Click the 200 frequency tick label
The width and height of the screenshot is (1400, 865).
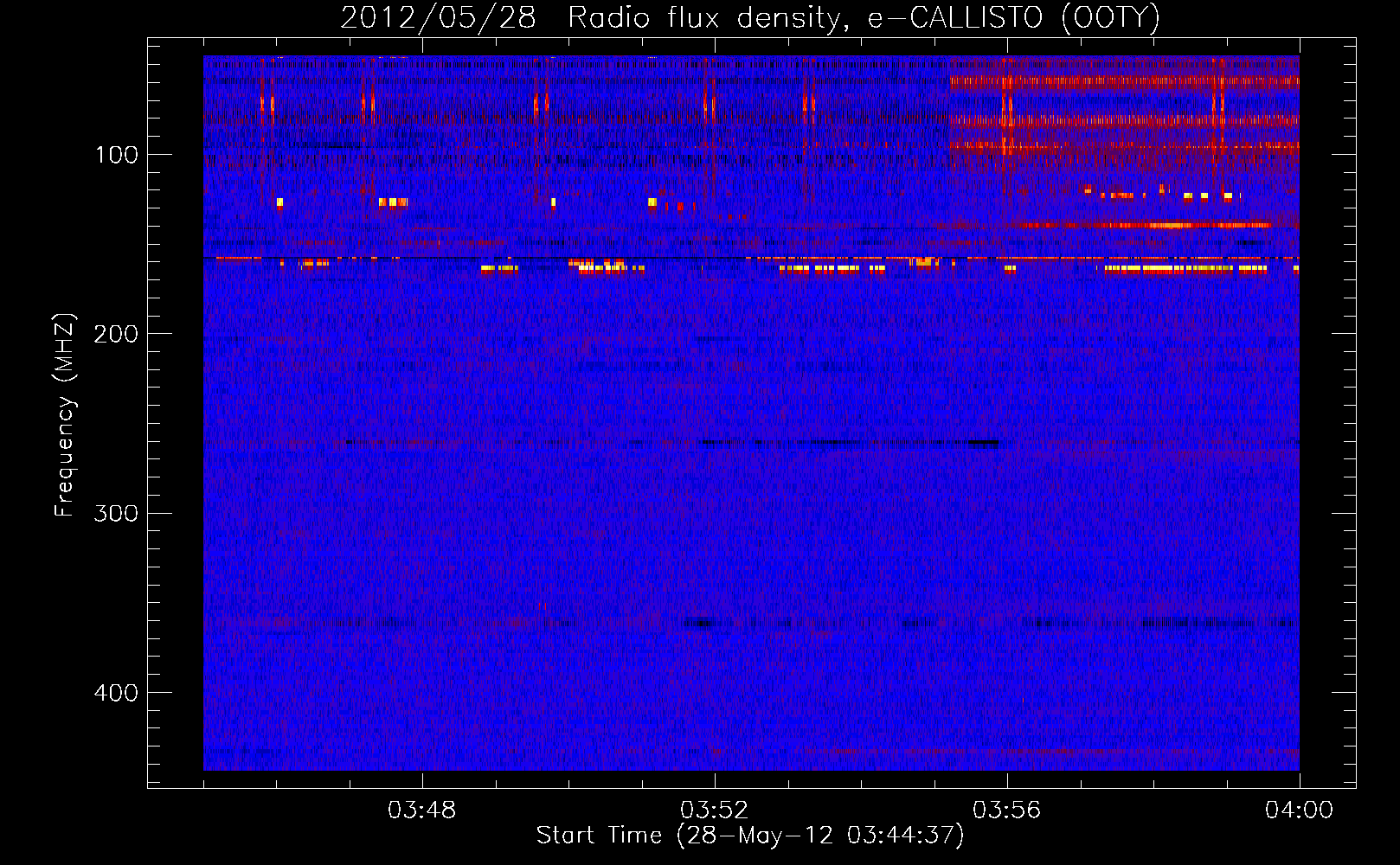point(116,334)
